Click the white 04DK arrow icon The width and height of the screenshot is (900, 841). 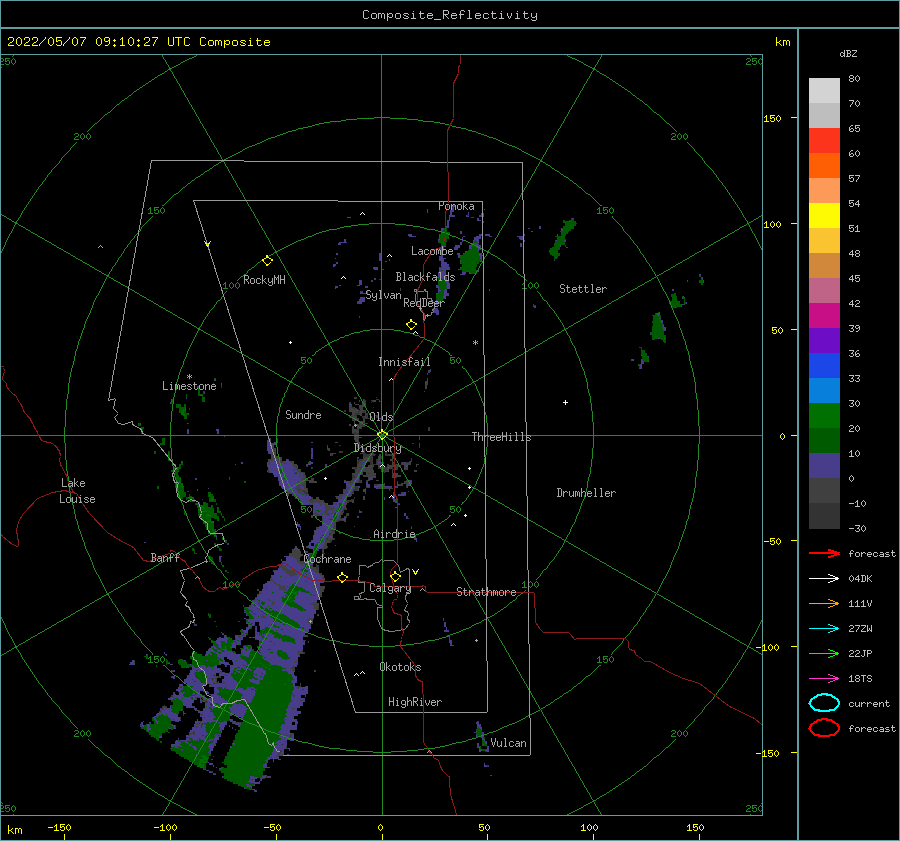click(824, 579)
